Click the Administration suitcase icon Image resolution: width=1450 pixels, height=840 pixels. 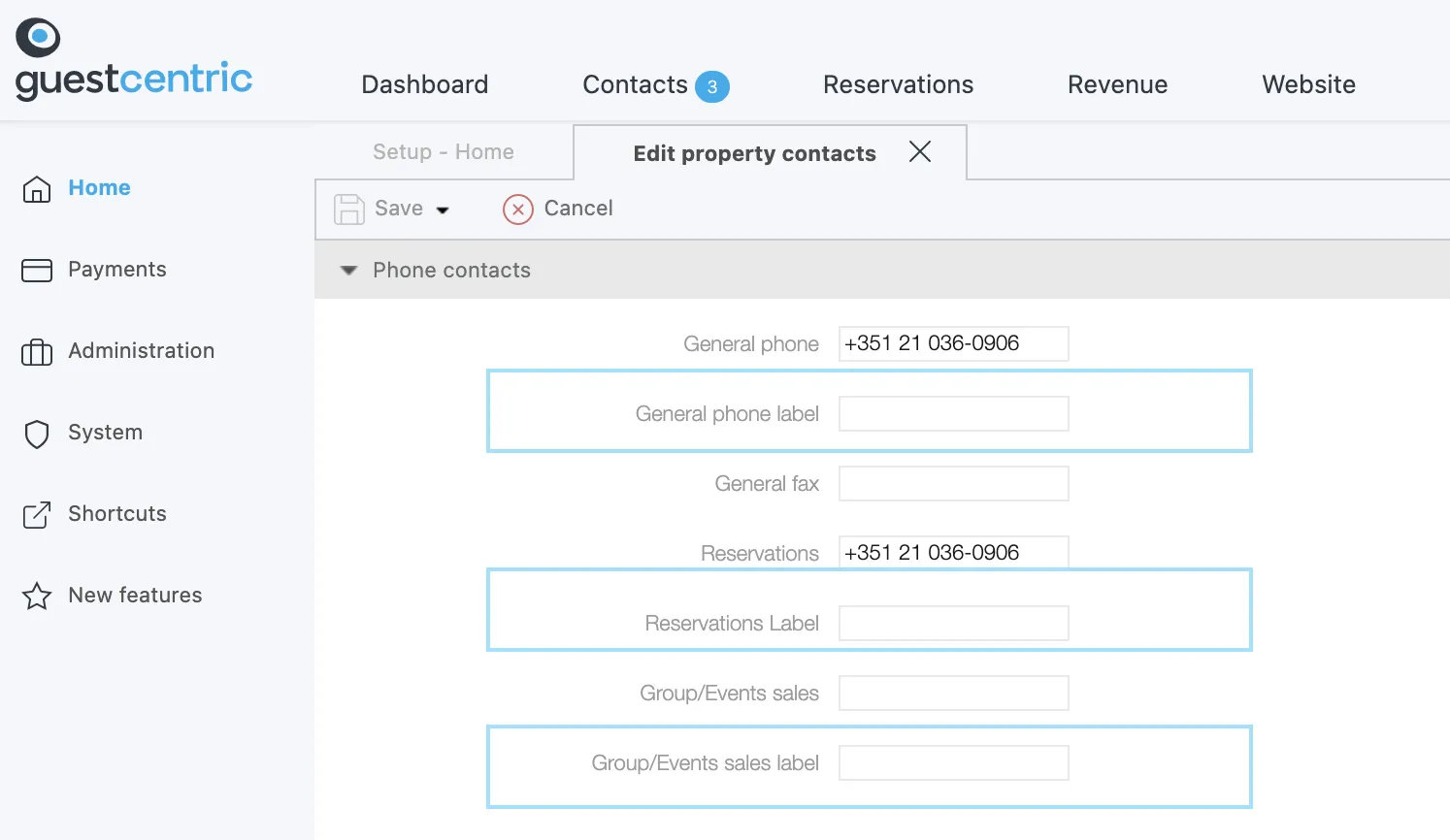pyautogui.click(x=37, y=351)
